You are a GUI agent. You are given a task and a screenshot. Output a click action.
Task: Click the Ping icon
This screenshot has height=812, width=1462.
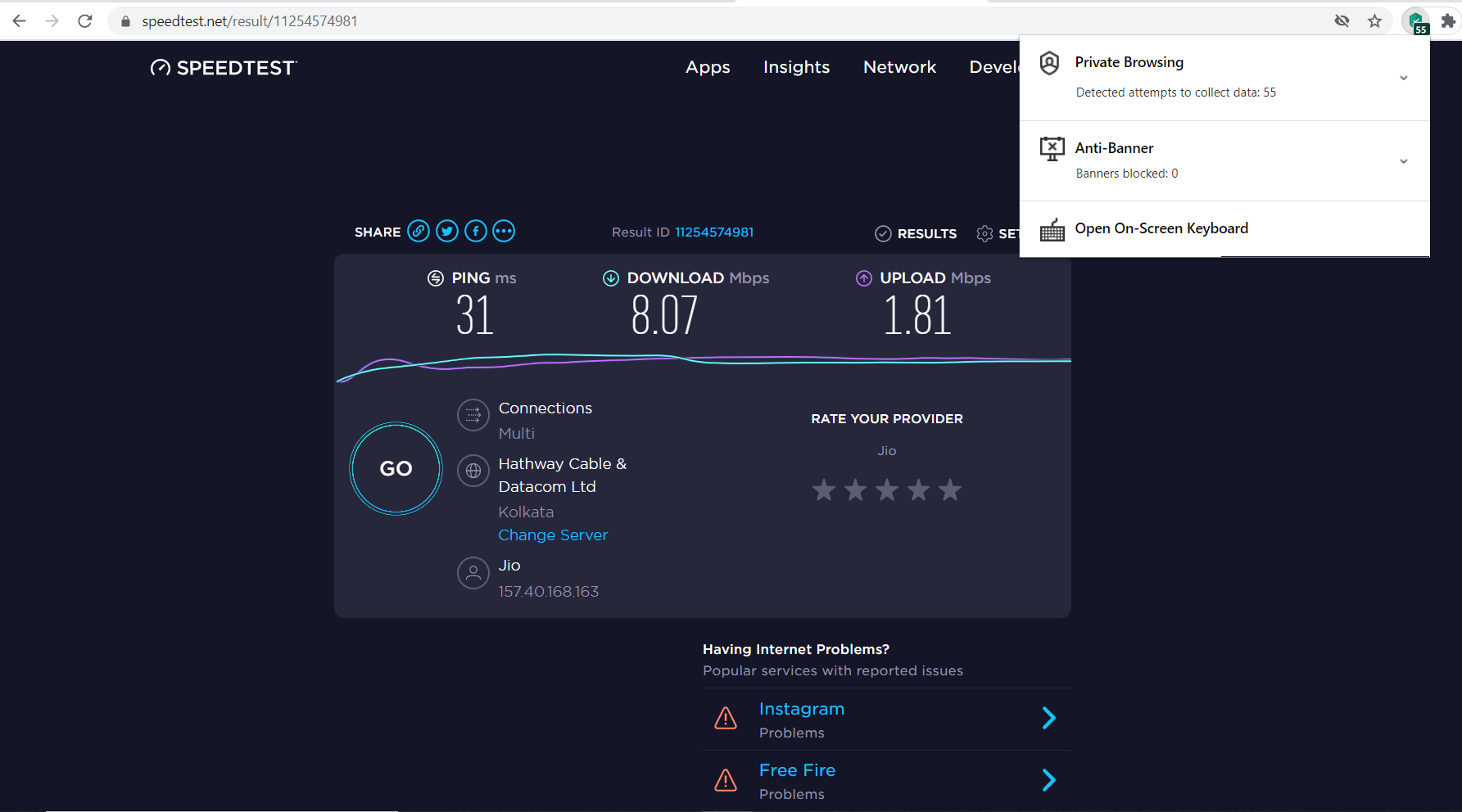coord(436,278)
